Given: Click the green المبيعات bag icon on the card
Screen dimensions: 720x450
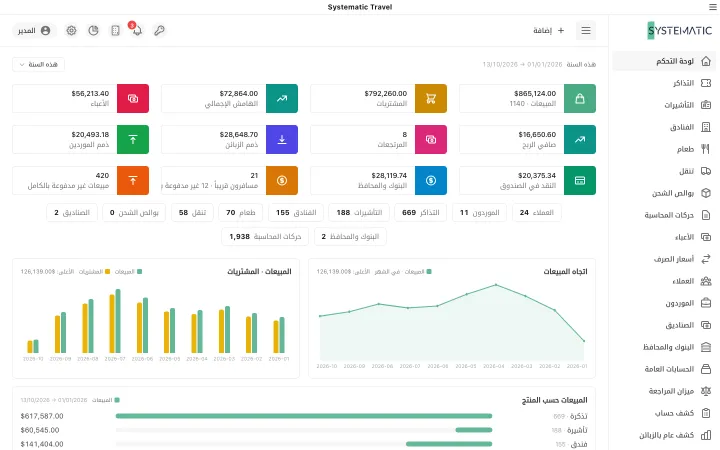Looking at the screenshot, I should 580,98.
